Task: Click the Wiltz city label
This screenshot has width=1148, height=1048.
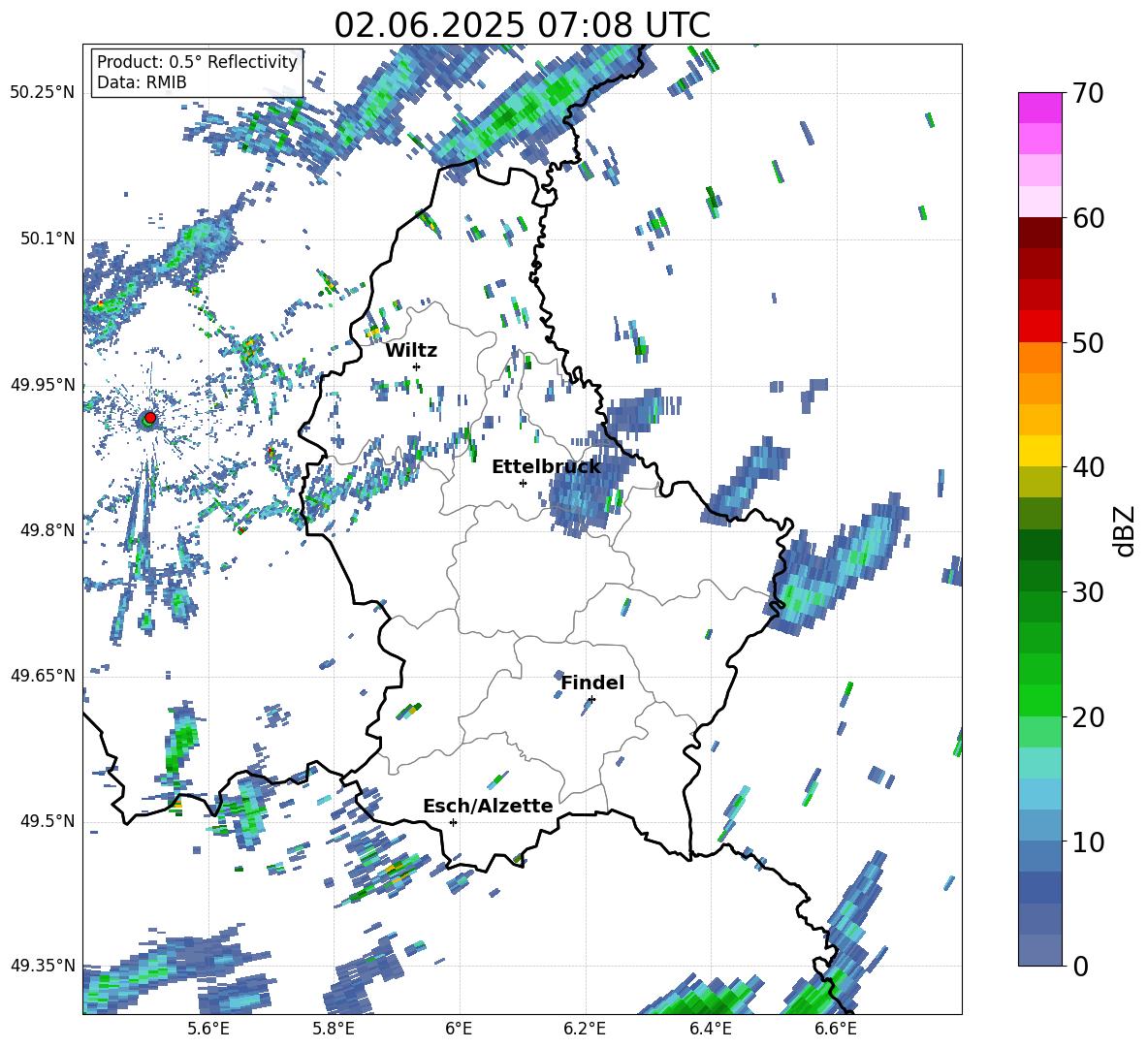Action: pos(411,351)
